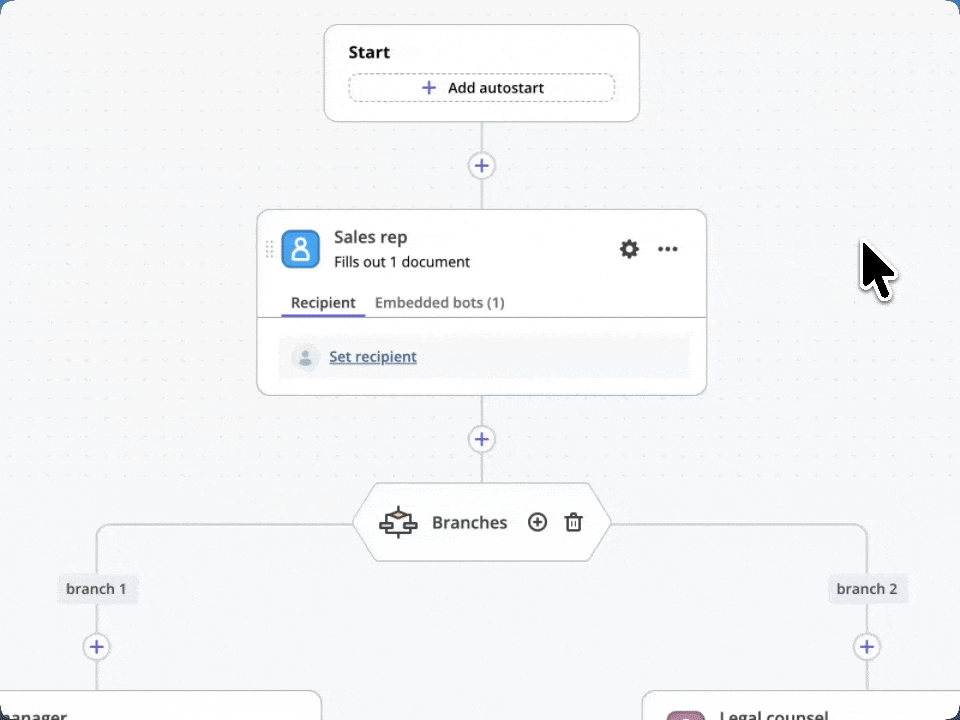The image size is (960, 720).
Task: Click the Branches flowchart icon
Action: point(397,523)
